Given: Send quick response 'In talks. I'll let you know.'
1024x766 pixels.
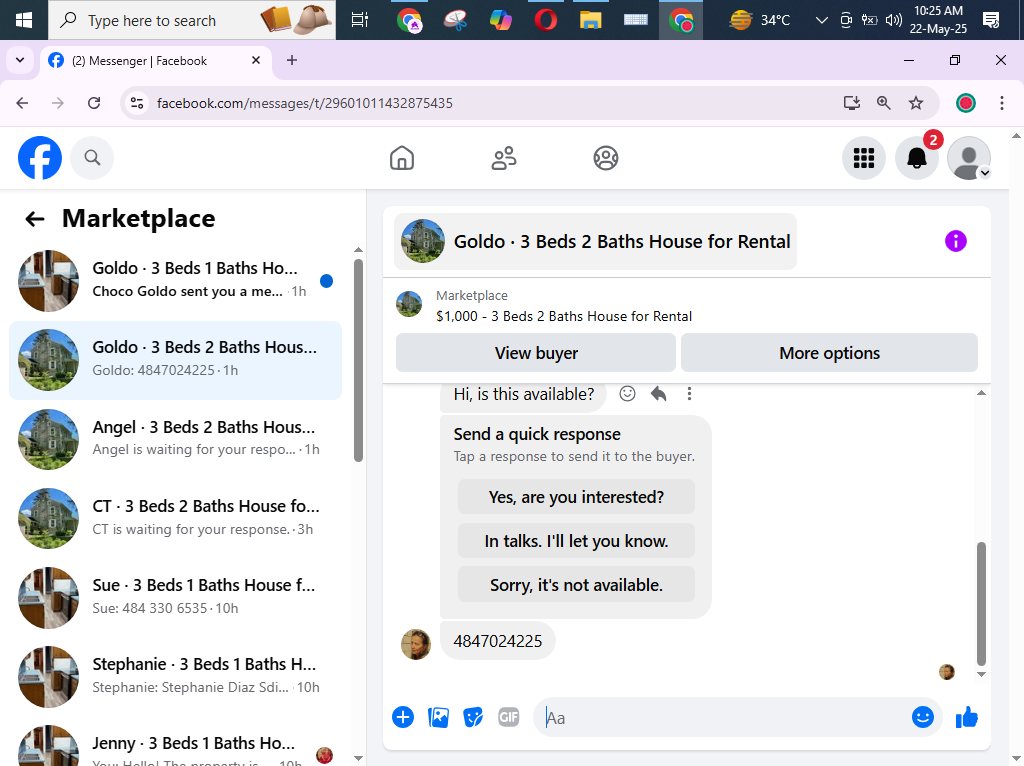Looking at the screenshot, I should point(576,541).
